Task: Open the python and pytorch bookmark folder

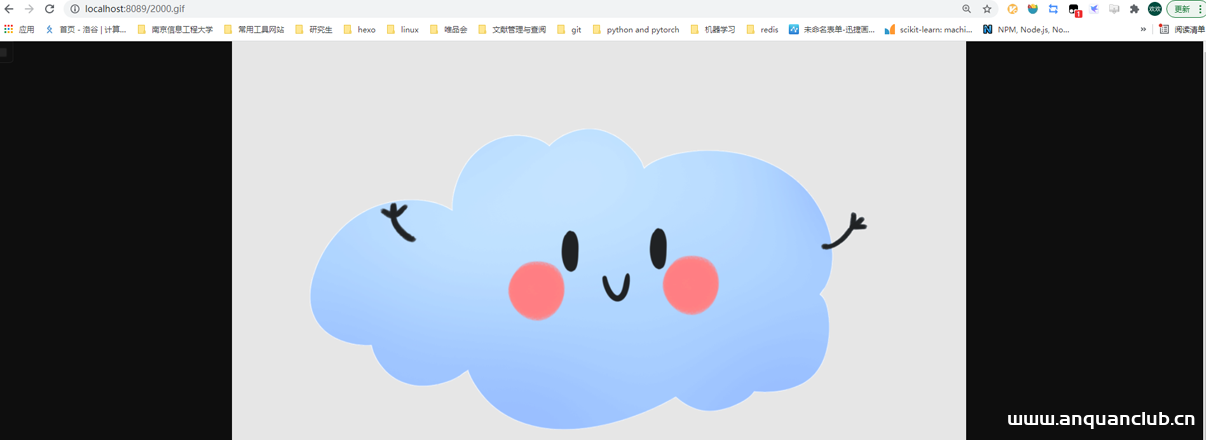Action: pos(636,30)
